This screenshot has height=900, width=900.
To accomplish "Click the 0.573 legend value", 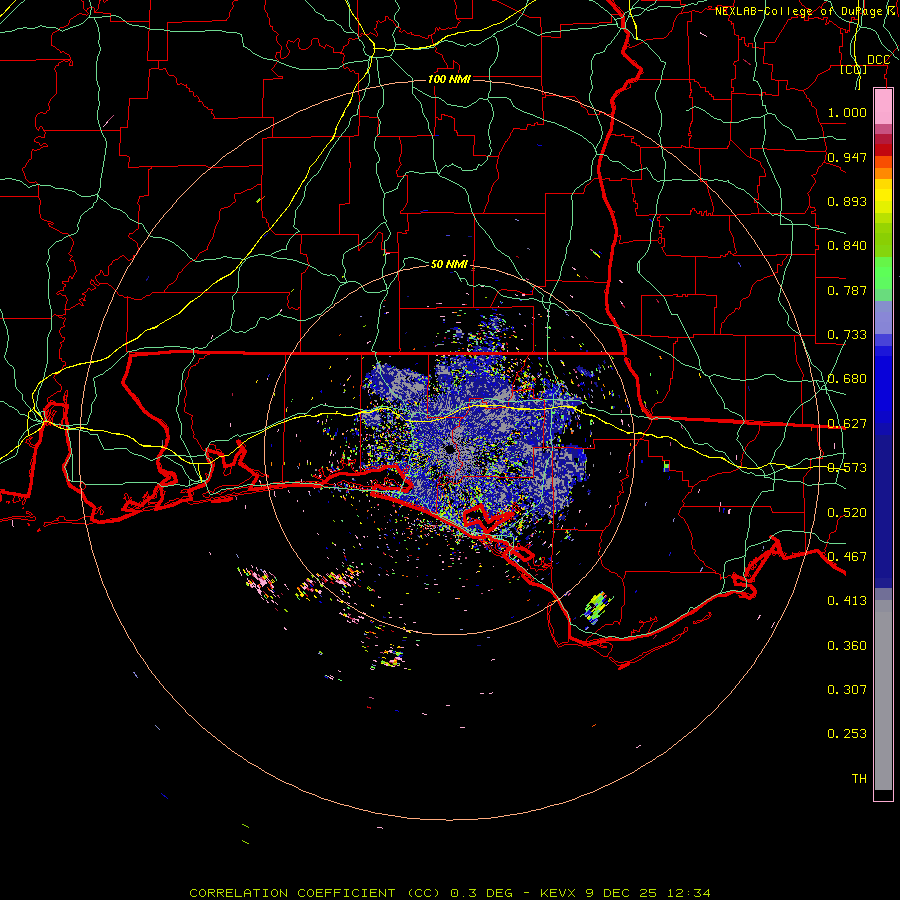I will [847, 468].
